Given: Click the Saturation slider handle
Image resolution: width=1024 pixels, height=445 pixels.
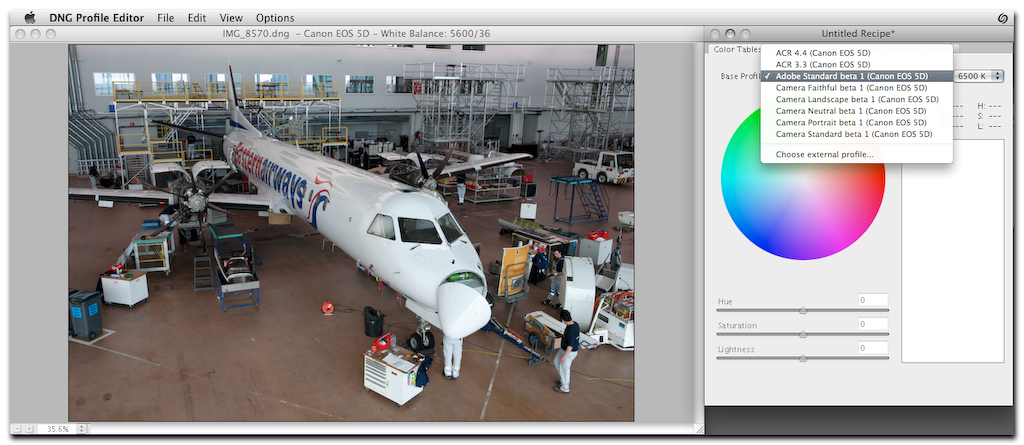Looking at the screenshot, I should click(x=803, y=335).
